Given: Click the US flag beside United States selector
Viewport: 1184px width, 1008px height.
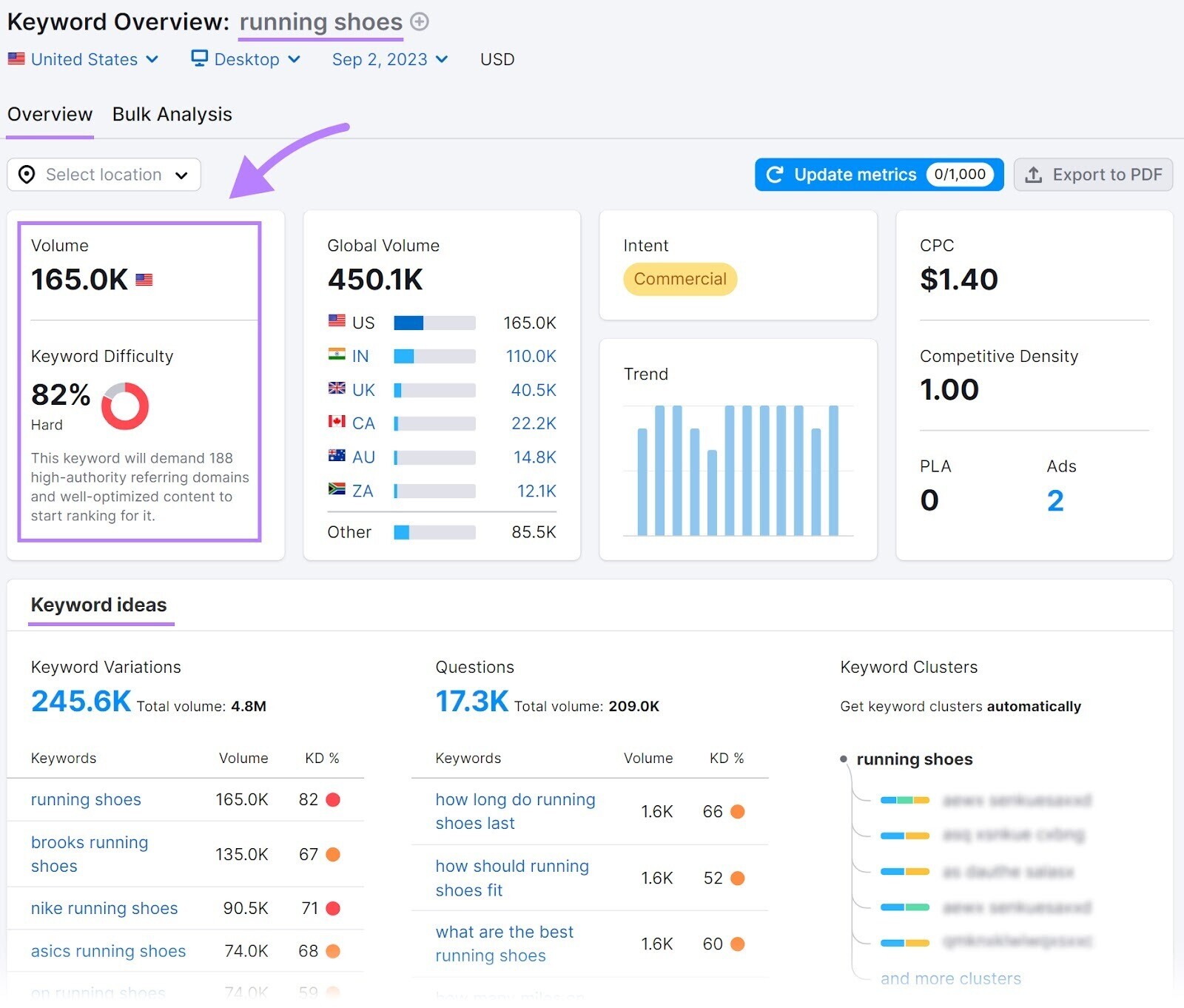Looking at the screenshot, I should point(16,59).
